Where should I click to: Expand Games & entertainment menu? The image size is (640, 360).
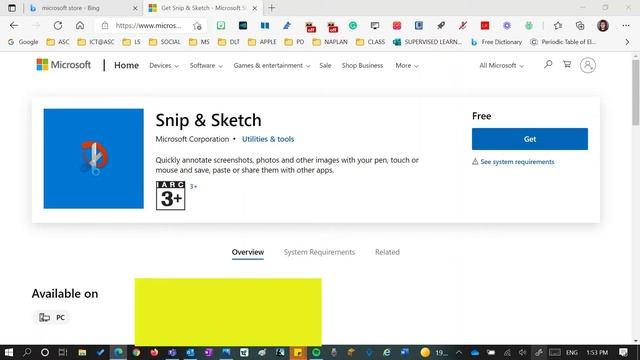tap(272, 65)
